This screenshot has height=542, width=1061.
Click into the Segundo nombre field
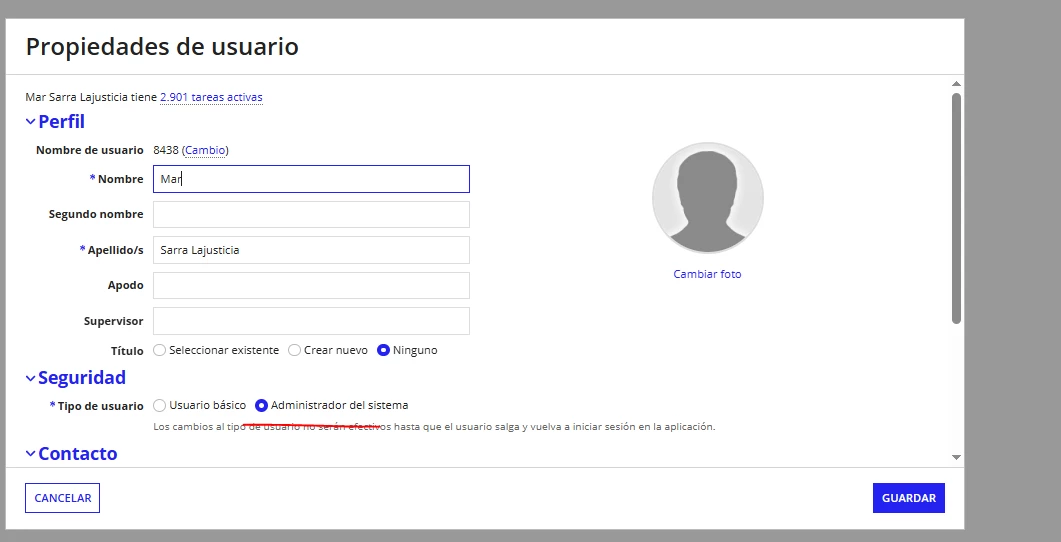coord(311,214)
